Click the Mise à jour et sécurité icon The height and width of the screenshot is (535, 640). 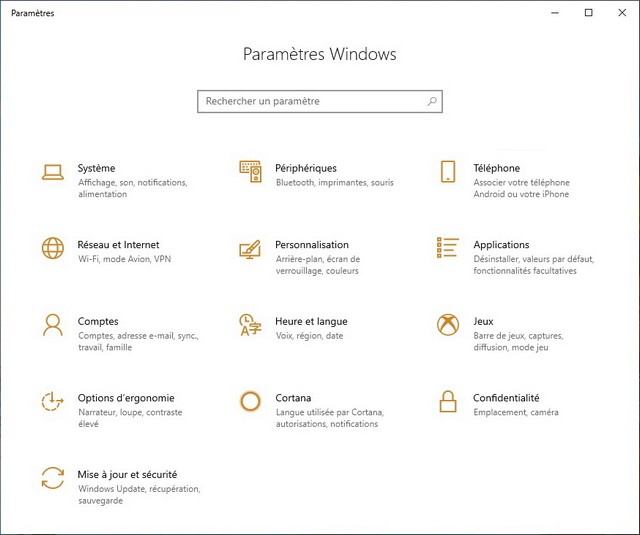(52, 477)
